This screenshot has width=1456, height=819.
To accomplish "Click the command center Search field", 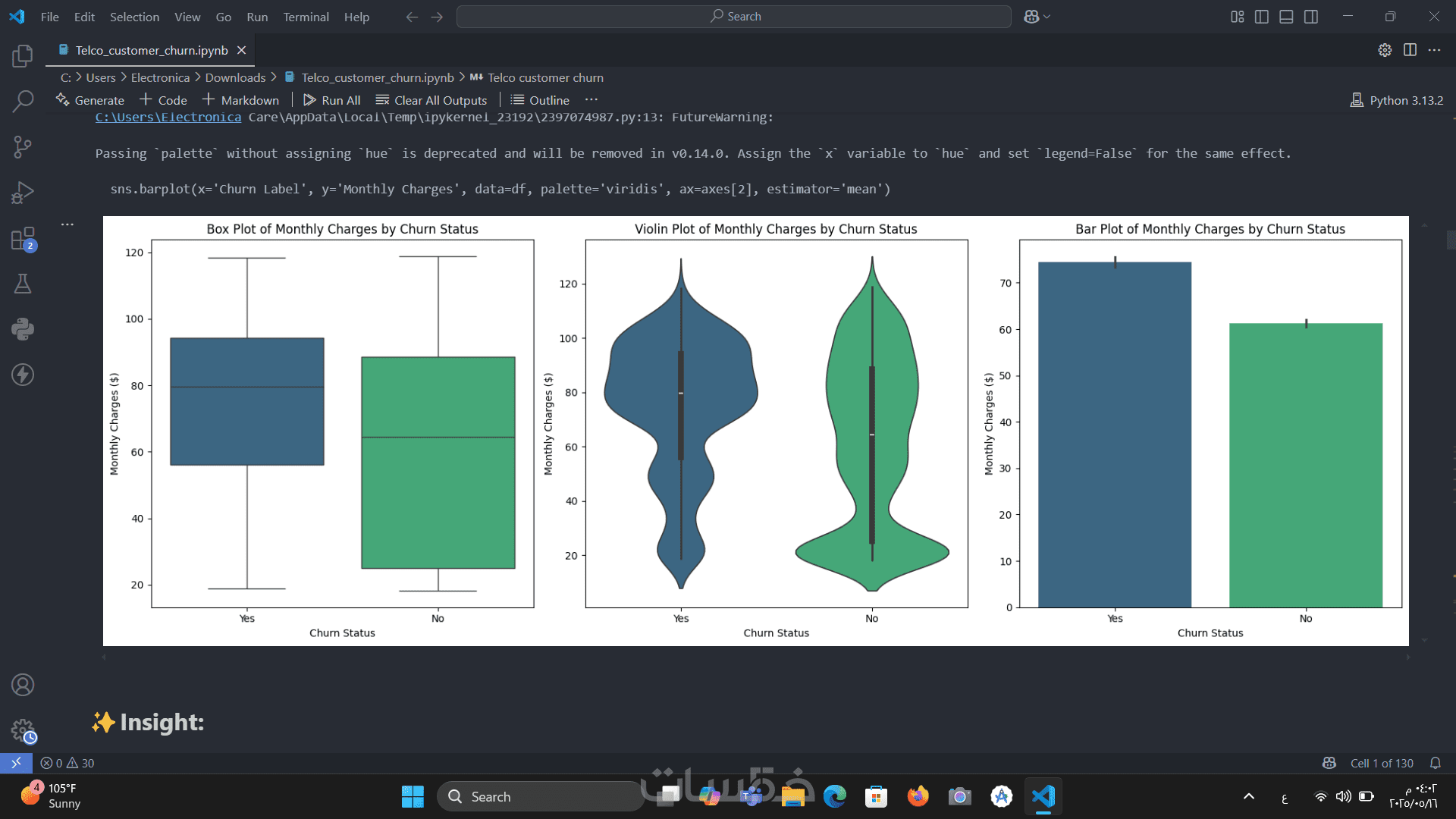I will (733, 17).
